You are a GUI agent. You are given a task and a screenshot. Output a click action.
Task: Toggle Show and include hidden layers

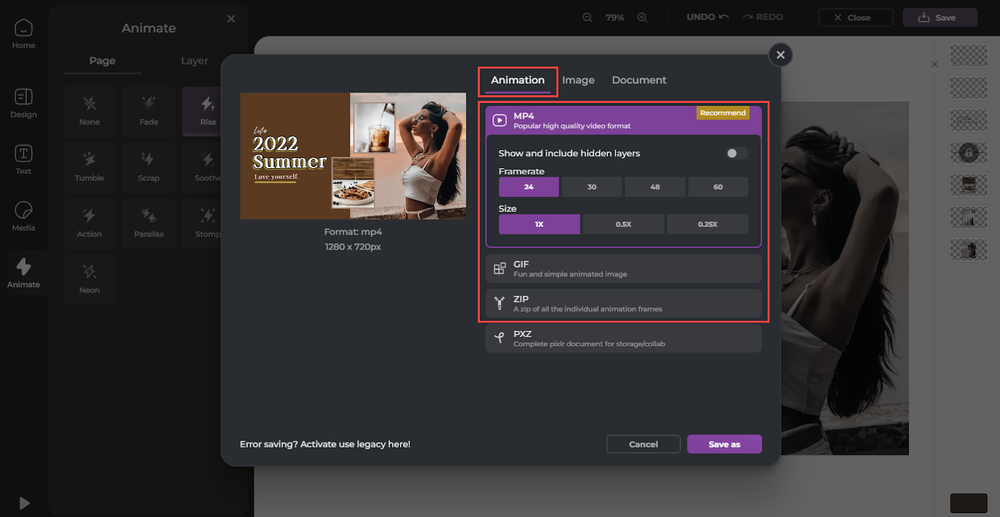tap(736, 153)
